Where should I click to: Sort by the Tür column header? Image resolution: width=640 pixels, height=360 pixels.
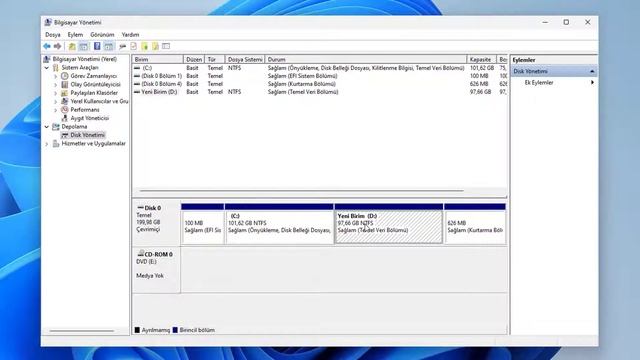pyautogui.click(x=215, y=60)
